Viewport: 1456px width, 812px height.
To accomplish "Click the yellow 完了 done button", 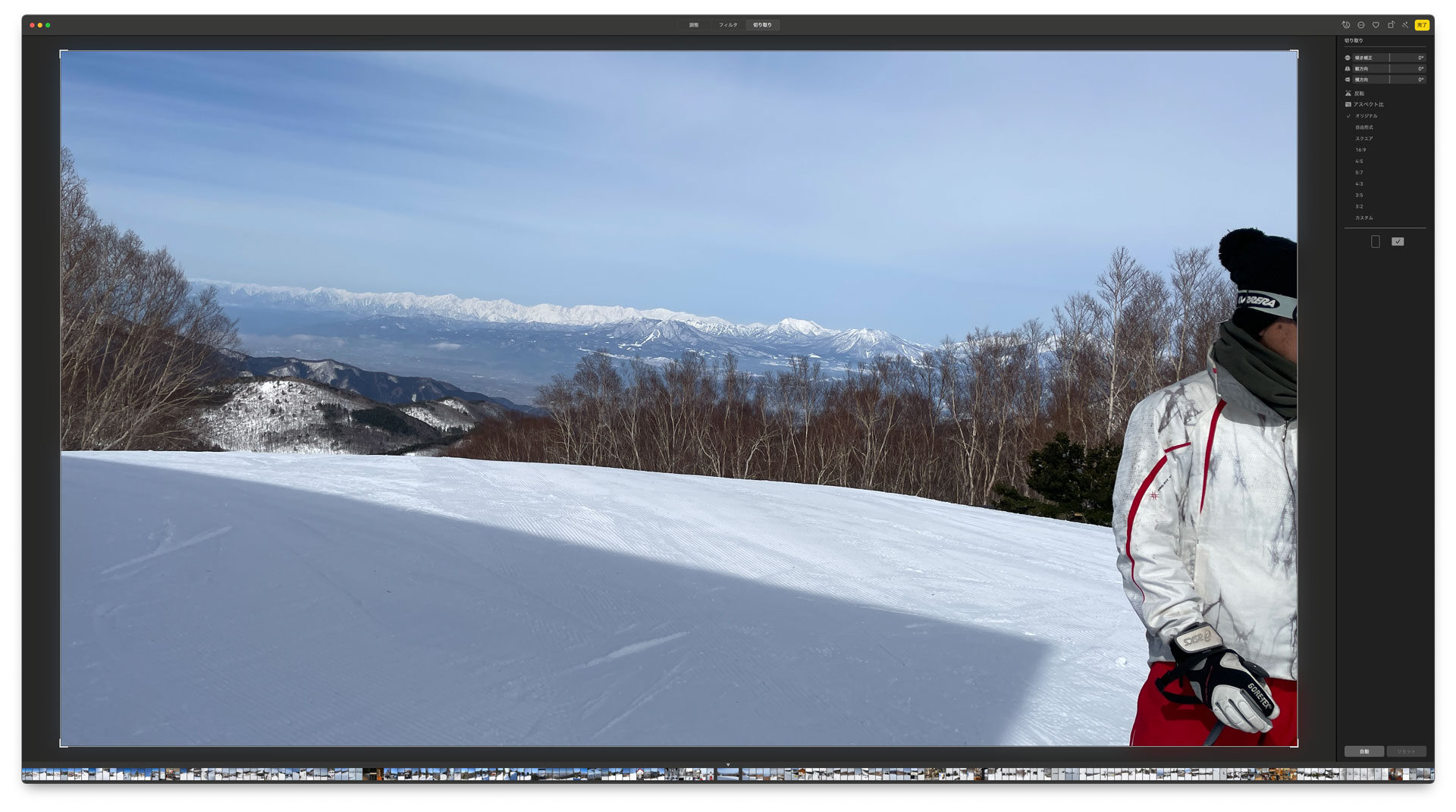I will click(x=1422, y=25).
